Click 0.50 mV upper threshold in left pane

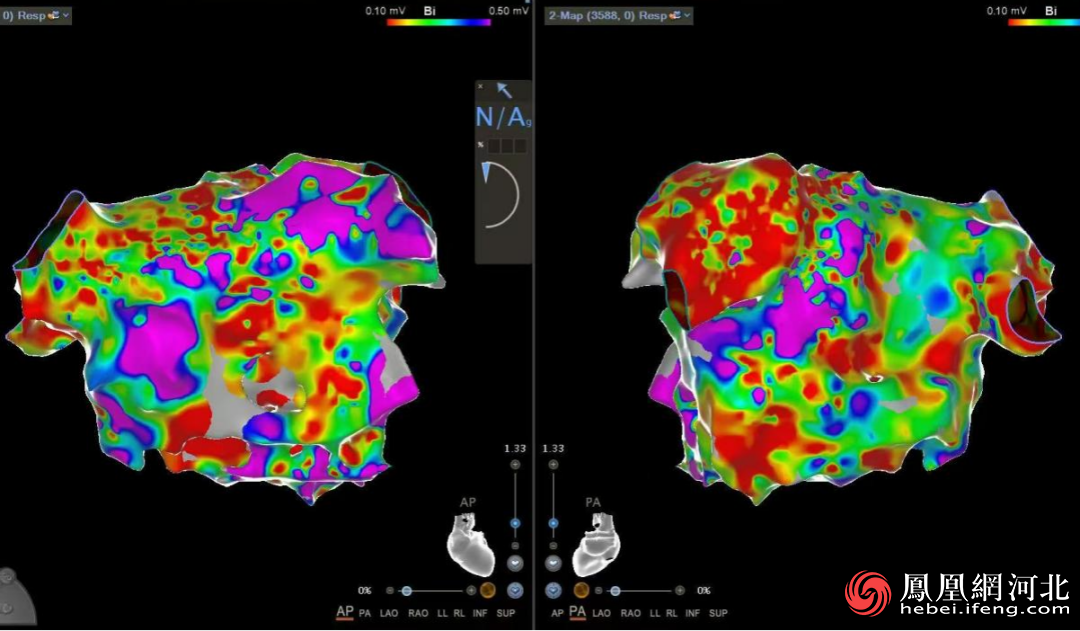click(x=509, y=10)
